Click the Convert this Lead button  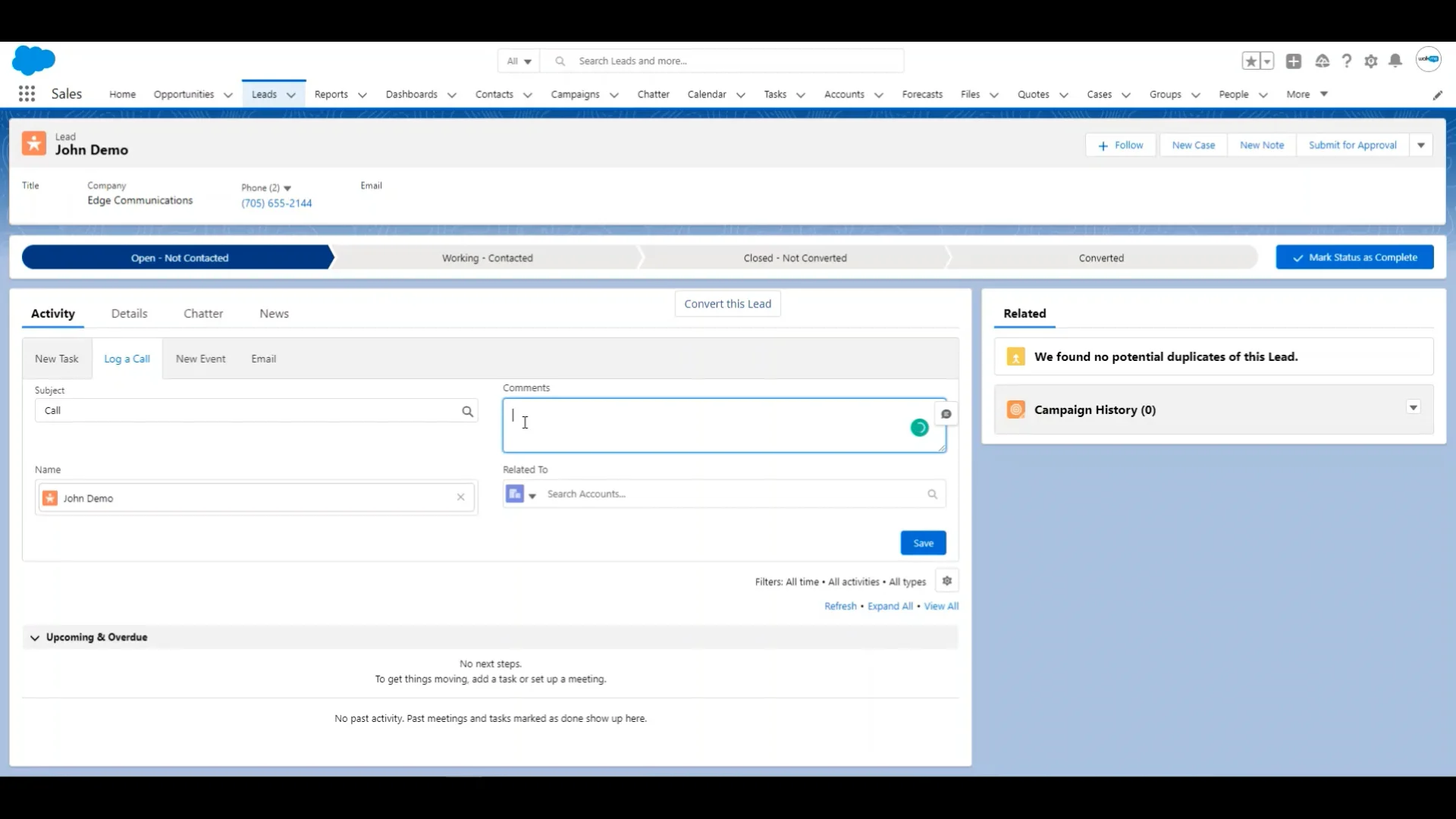point(727,303)
